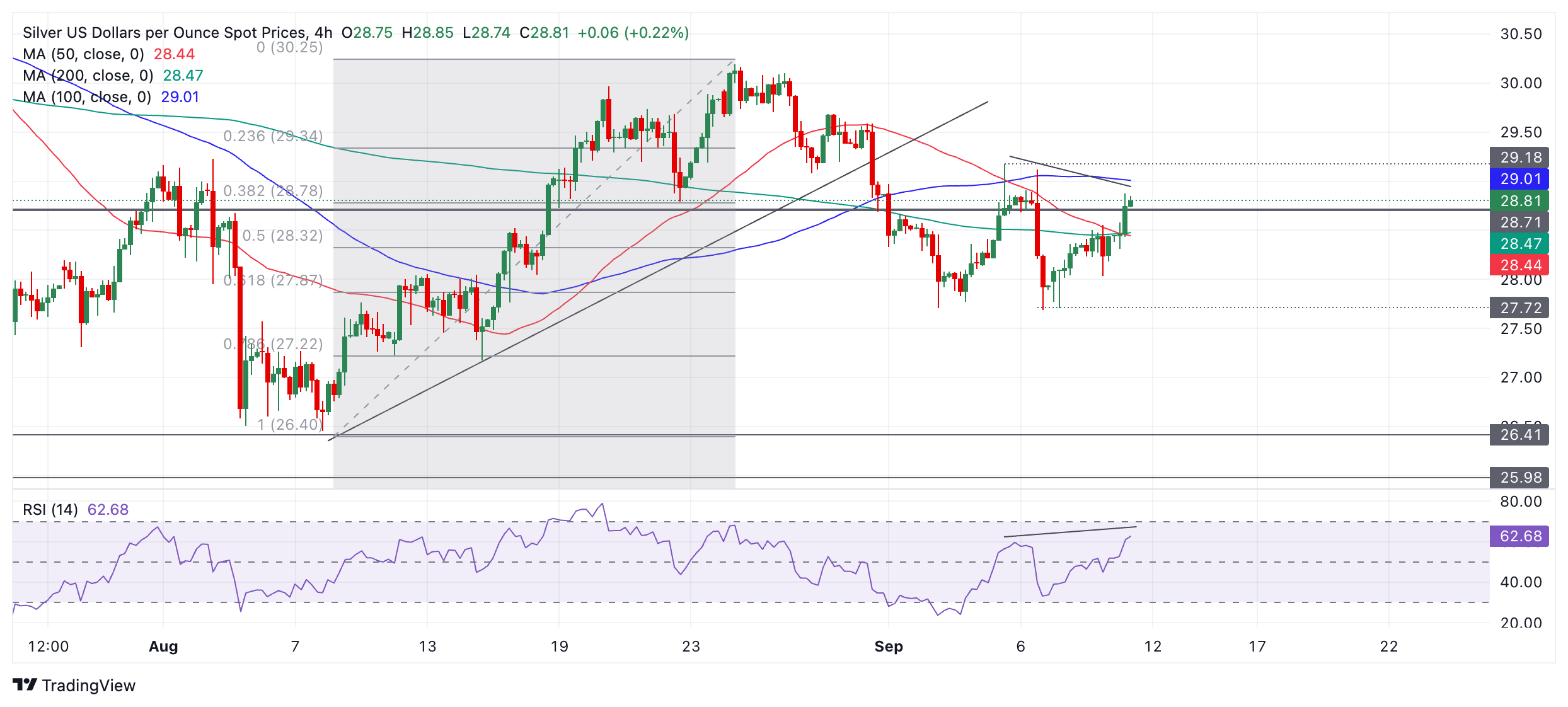Viewport: 1568px width, 707px height.
Task: Select the MA 100 indicator label
Action: pos(86,97)
